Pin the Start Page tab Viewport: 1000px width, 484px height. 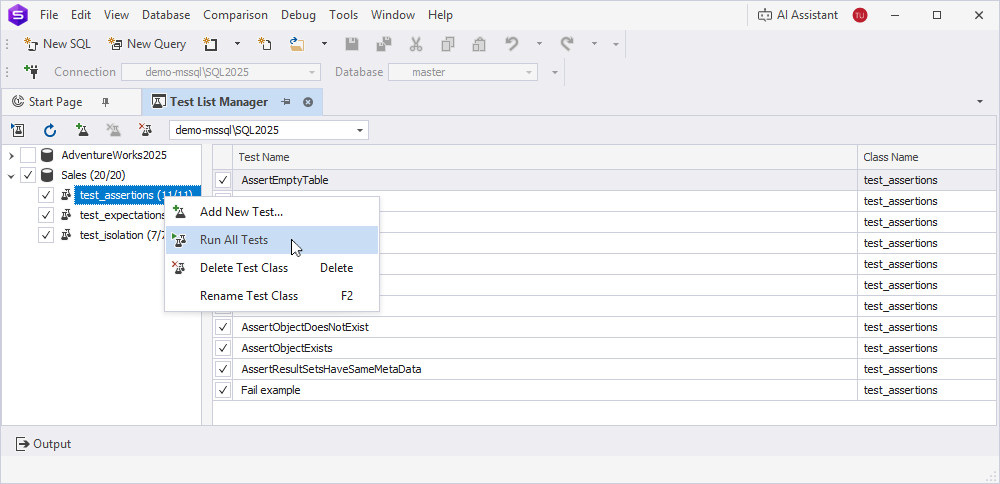pos(106,101)
